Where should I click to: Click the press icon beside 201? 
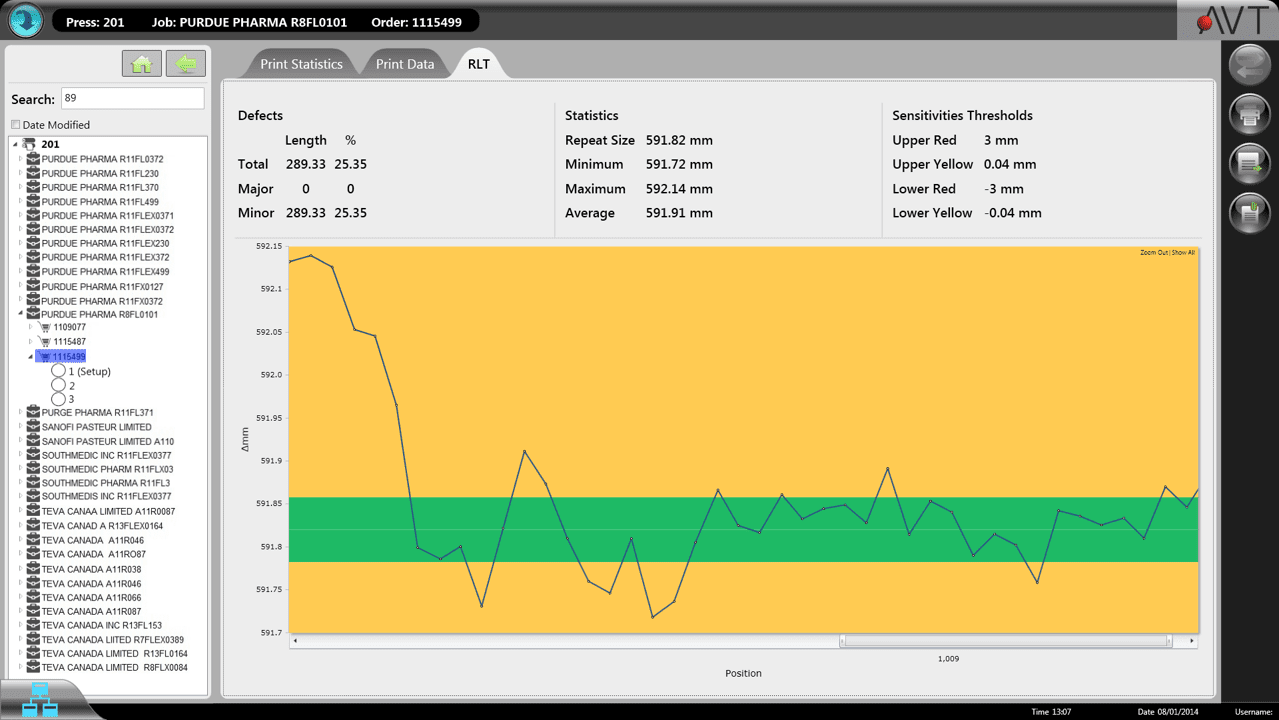coord(30,144)
